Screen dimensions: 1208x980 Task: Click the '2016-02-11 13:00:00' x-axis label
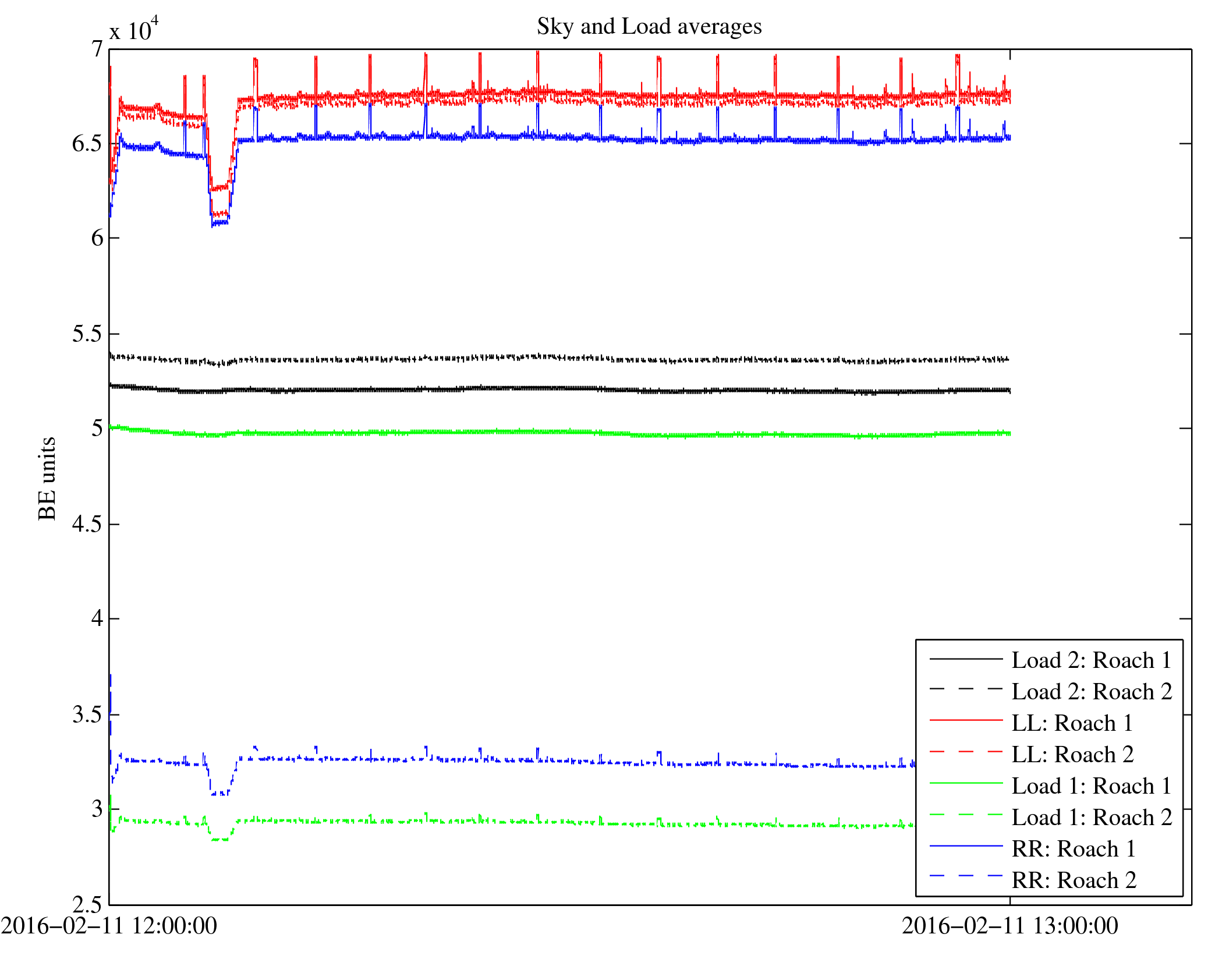click(1009, 926)
